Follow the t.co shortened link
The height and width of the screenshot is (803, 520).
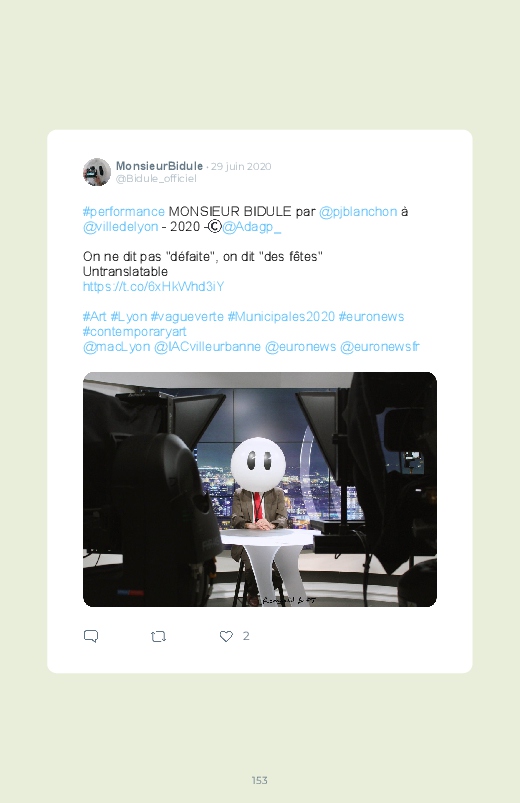tap(153, 286)
